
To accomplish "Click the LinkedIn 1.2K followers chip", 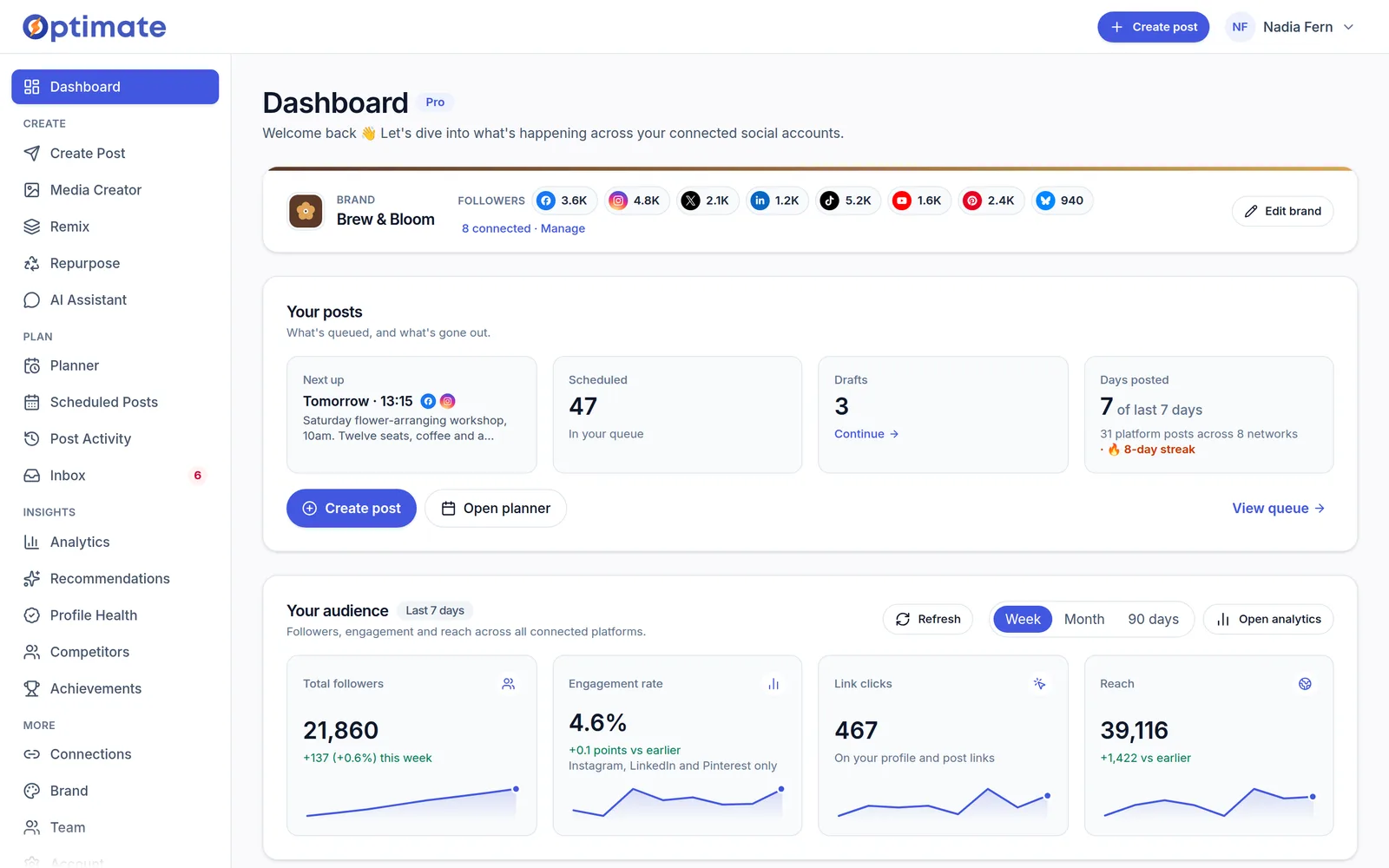I will (x=778, y=201).
